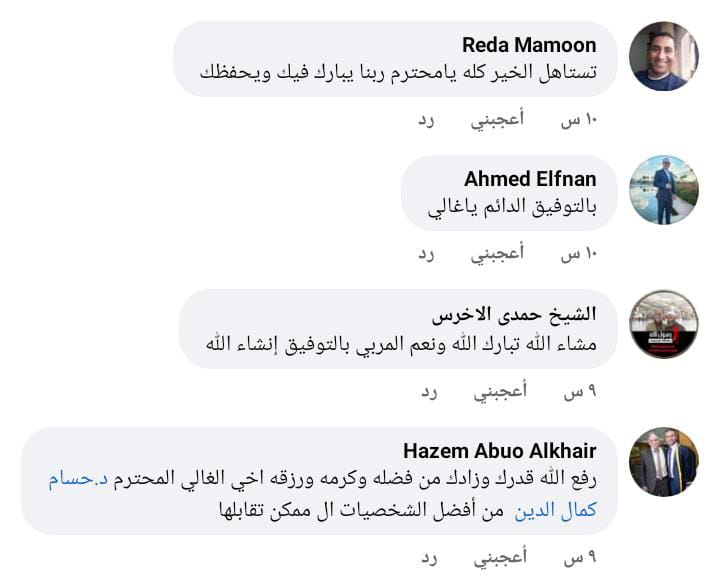
Task: Reply to الشيخ حمدى الاخرس comment
Action: click(429, 391)
